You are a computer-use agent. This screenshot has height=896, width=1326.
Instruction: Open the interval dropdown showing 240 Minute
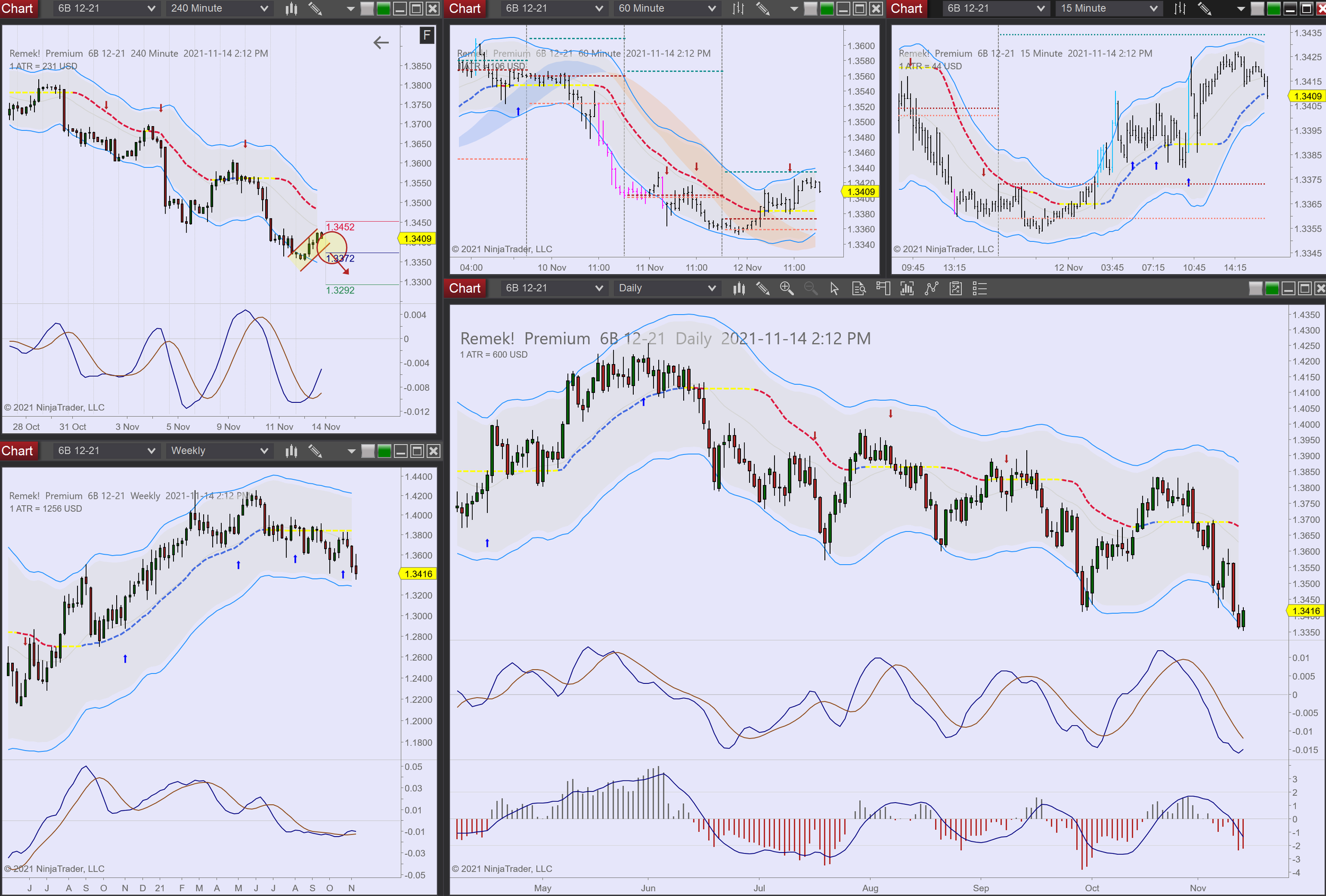point(219,8)
